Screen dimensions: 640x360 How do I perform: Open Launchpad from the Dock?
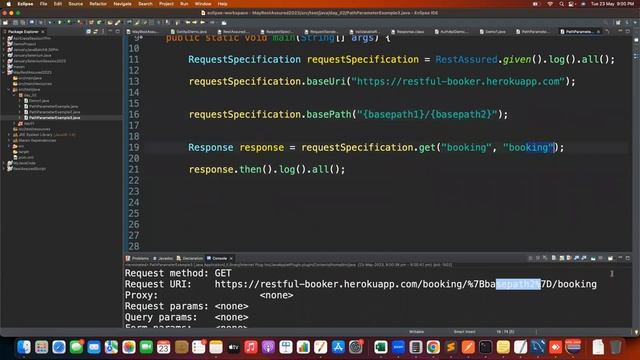[41, 347]
